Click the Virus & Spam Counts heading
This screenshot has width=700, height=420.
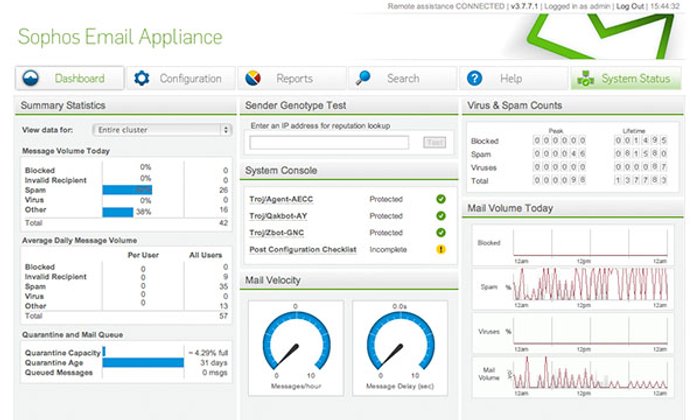514,105
